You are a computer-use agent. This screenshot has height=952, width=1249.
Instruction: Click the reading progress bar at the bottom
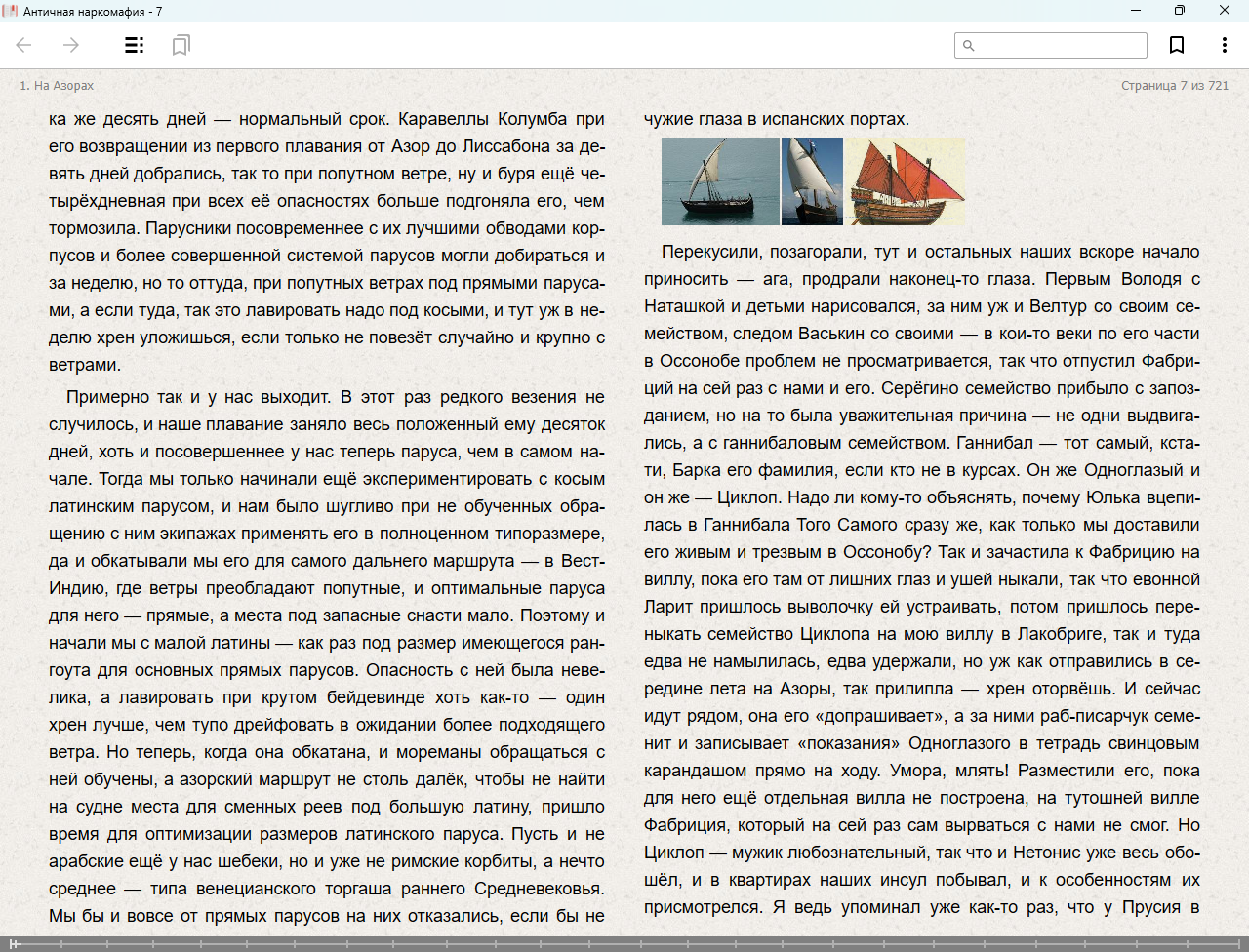[x=624, y=943]
